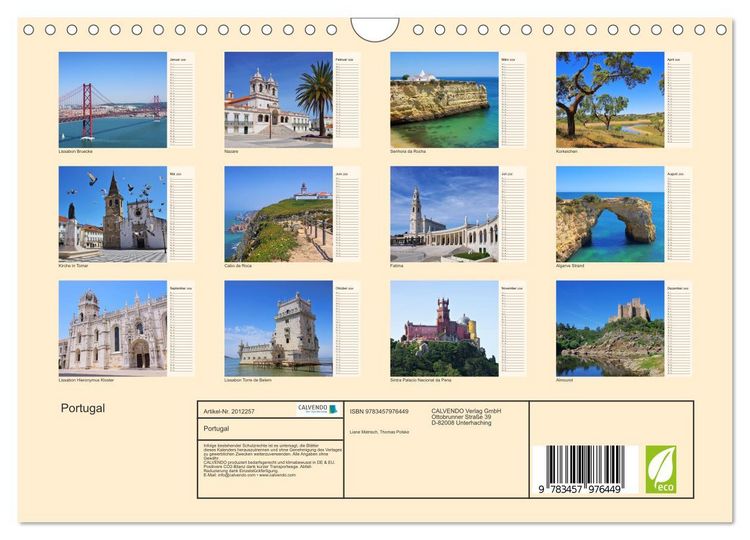Click the caption 'Algarve Strand'
The width and height of the screenshot is (750, 540).
click(x=570, y=266)
